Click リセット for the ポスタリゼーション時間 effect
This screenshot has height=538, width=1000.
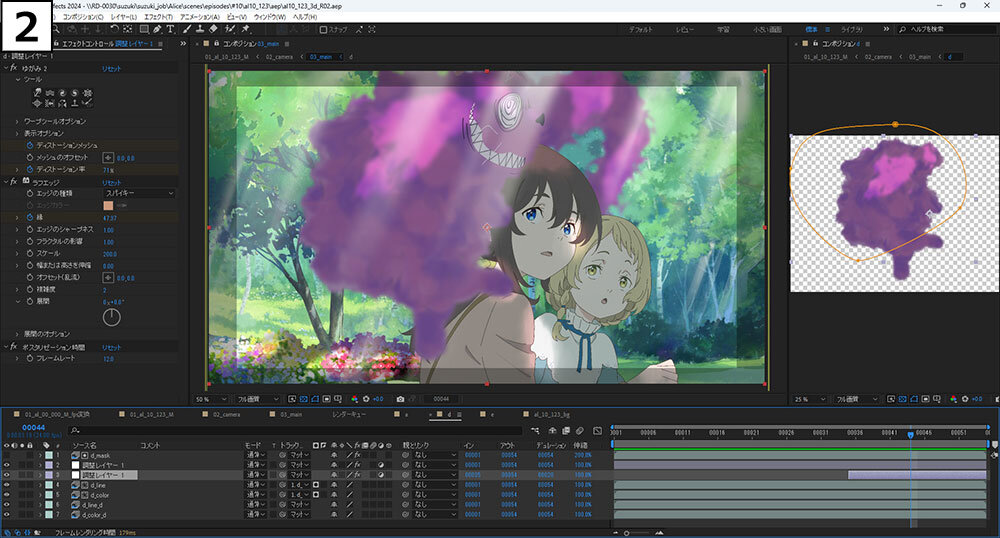pyautogui.click(x=111, y=346)
